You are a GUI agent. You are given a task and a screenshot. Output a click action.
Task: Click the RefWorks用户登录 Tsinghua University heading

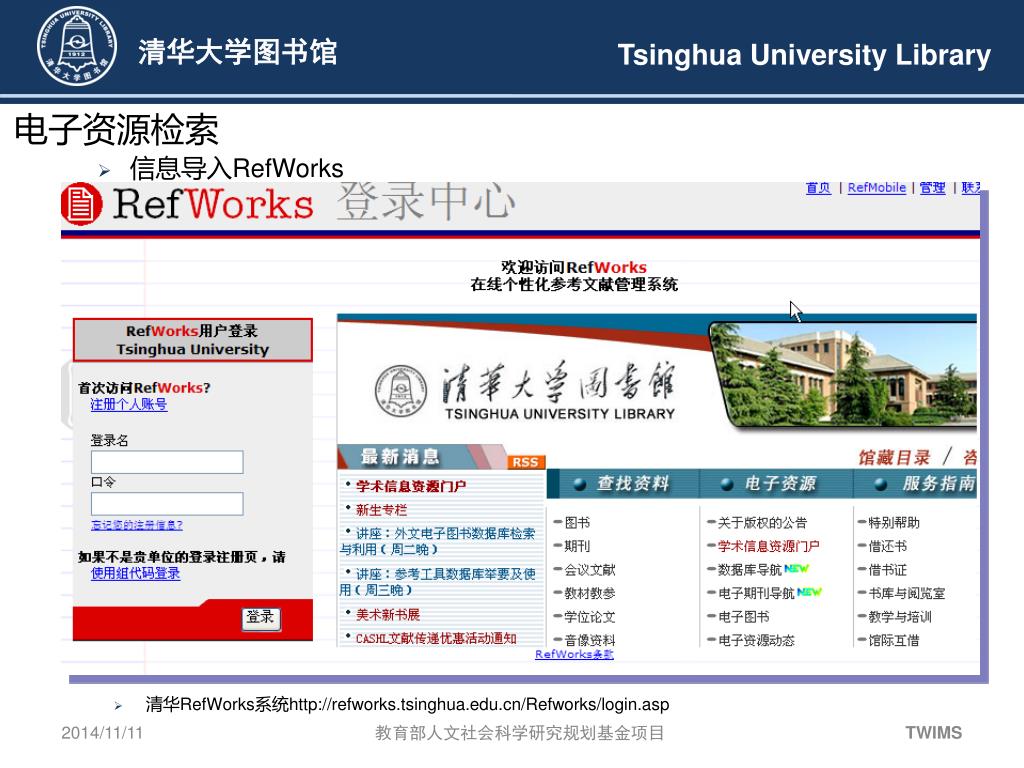click(193, 340)
